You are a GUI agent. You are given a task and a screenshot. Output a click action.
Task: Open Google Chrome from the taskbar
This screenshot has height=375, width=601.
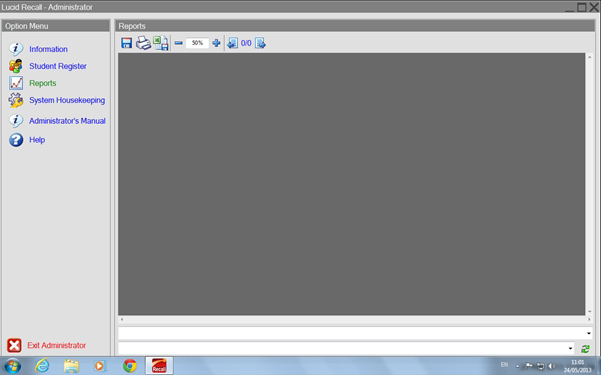[x=130, y=366]
